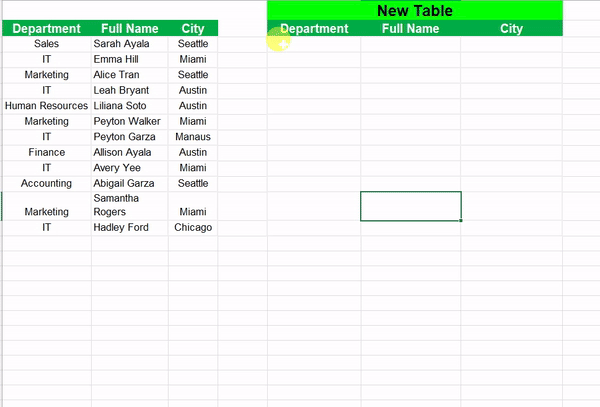The width and height of the screenshot is (600, 407).
Task: Select Marketing in Alice Tran's row
Action: (47, 75)
